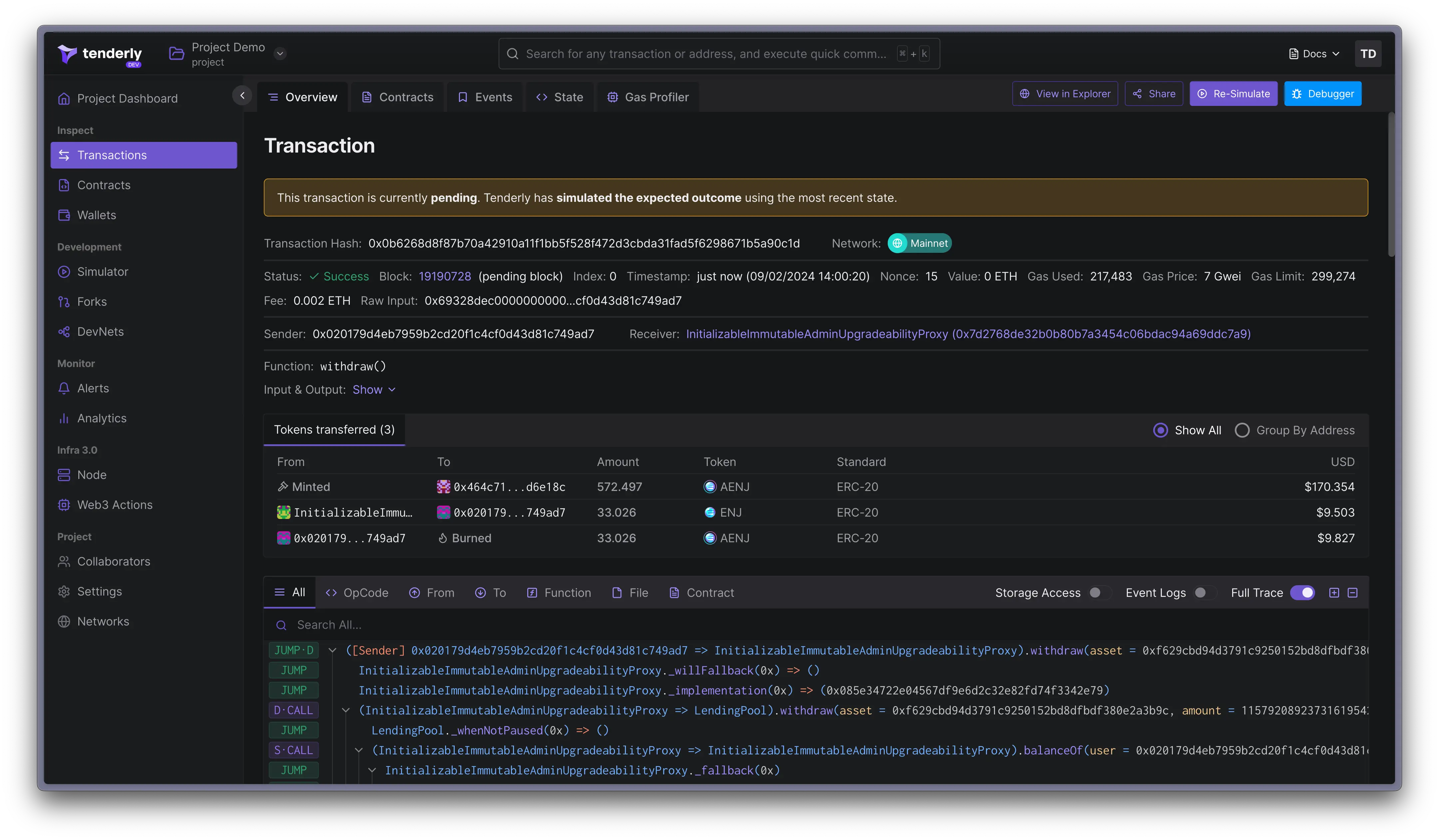The width and height of the screenshot is (1439, 840).
Task: Switch to the Overview tab
Action: coord(303,97)
